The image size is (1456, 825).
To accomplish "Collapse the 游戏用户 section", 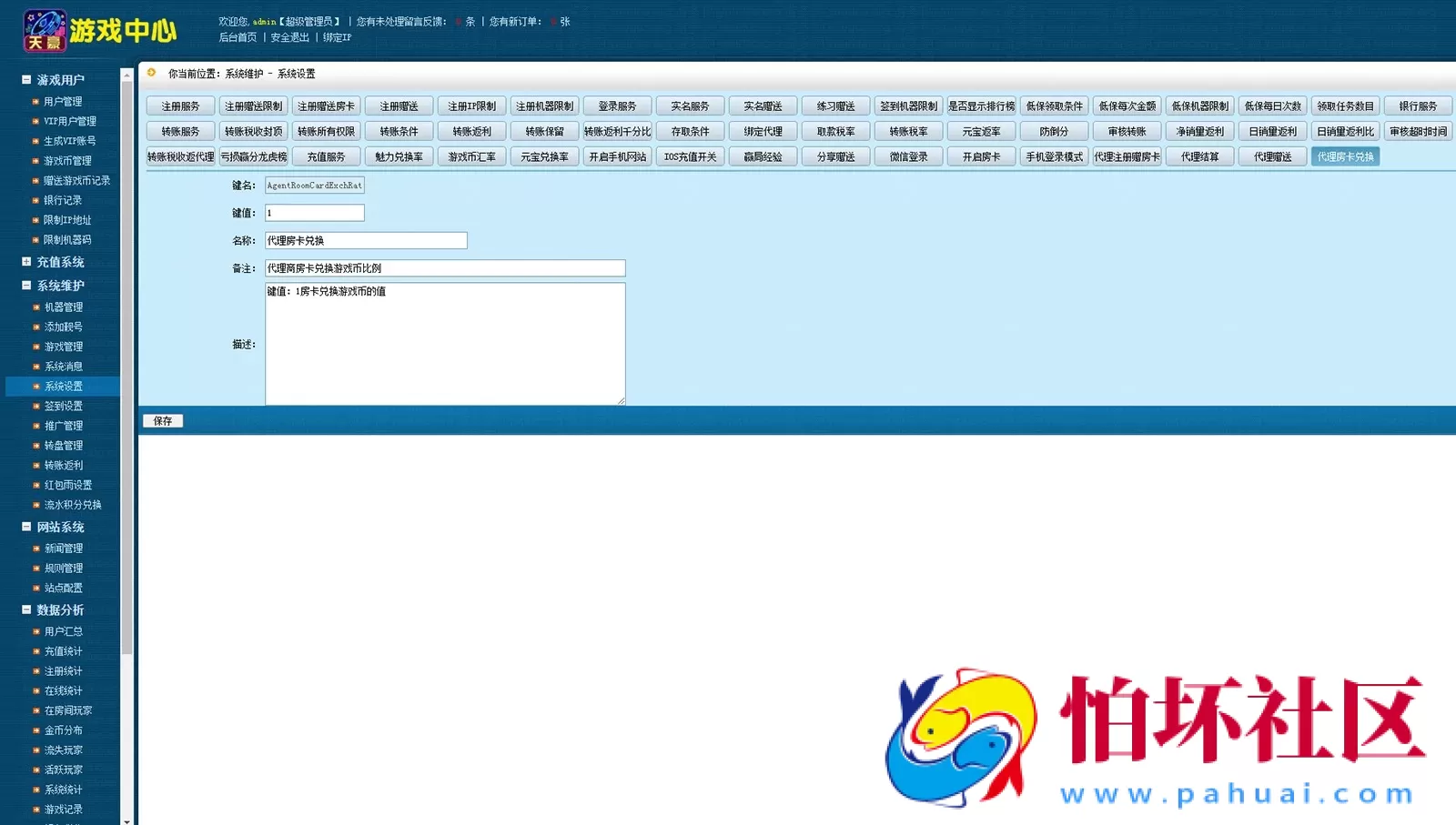I will click(26, 80).
